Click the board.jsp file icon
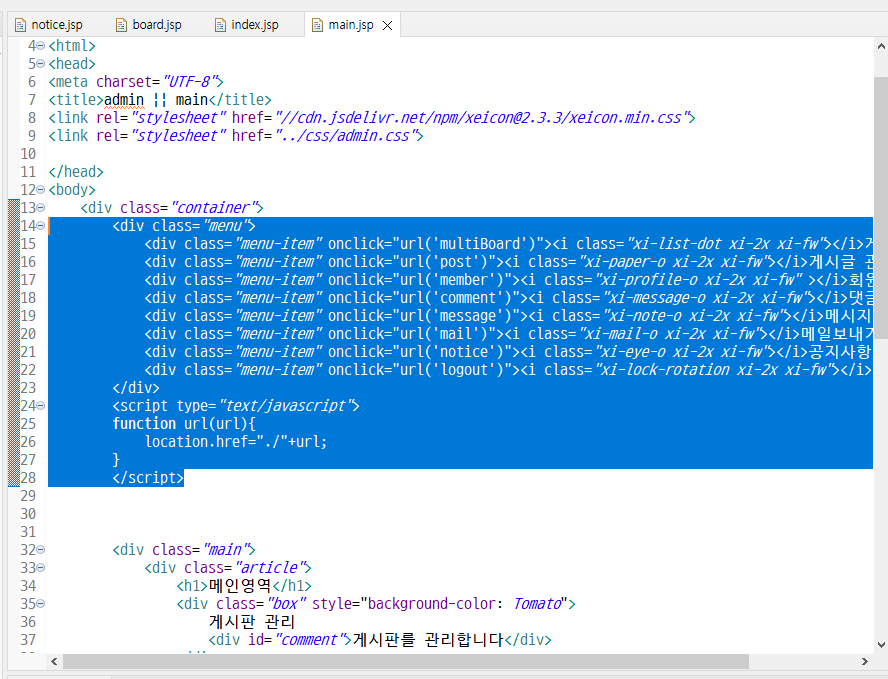888x679 pixels. coord(121,25)
